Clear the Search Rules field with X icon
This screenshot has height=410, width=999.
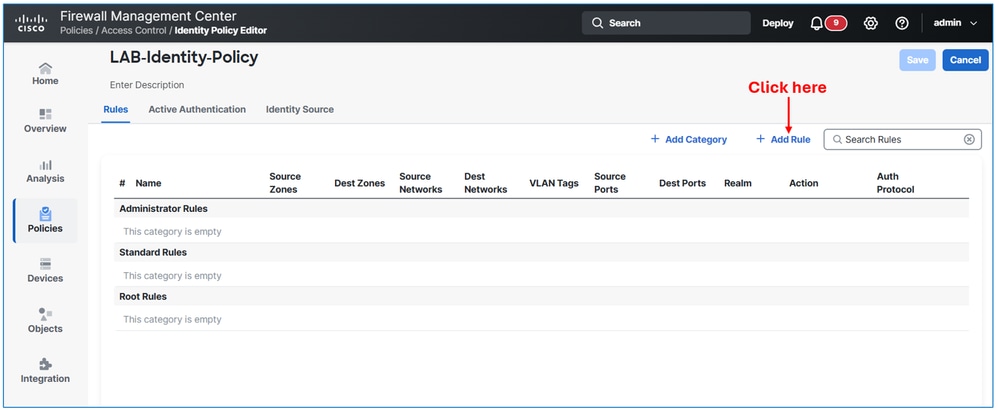(x=969, y=139)
